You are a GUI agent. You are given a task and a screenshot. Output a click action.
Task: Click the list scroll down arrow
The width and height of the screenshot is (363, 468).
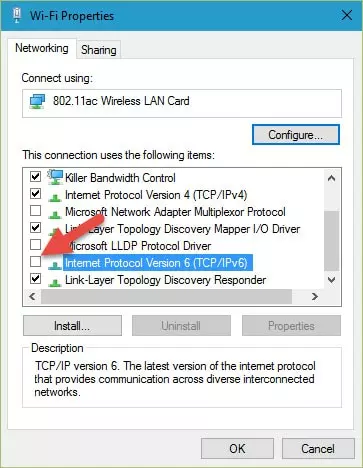[331, 280]
